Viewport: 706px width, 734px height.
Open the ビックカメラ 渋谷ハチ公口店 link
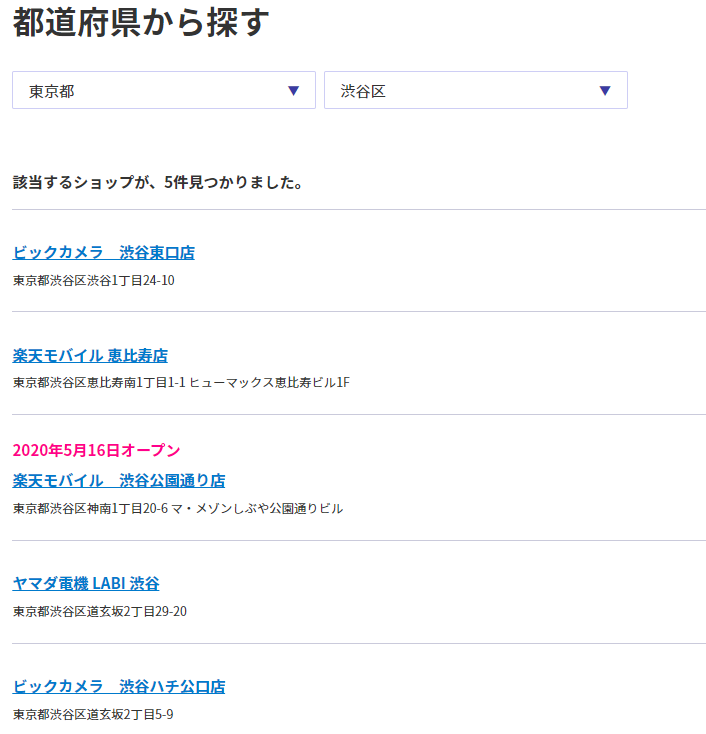[x=119, y=687]
